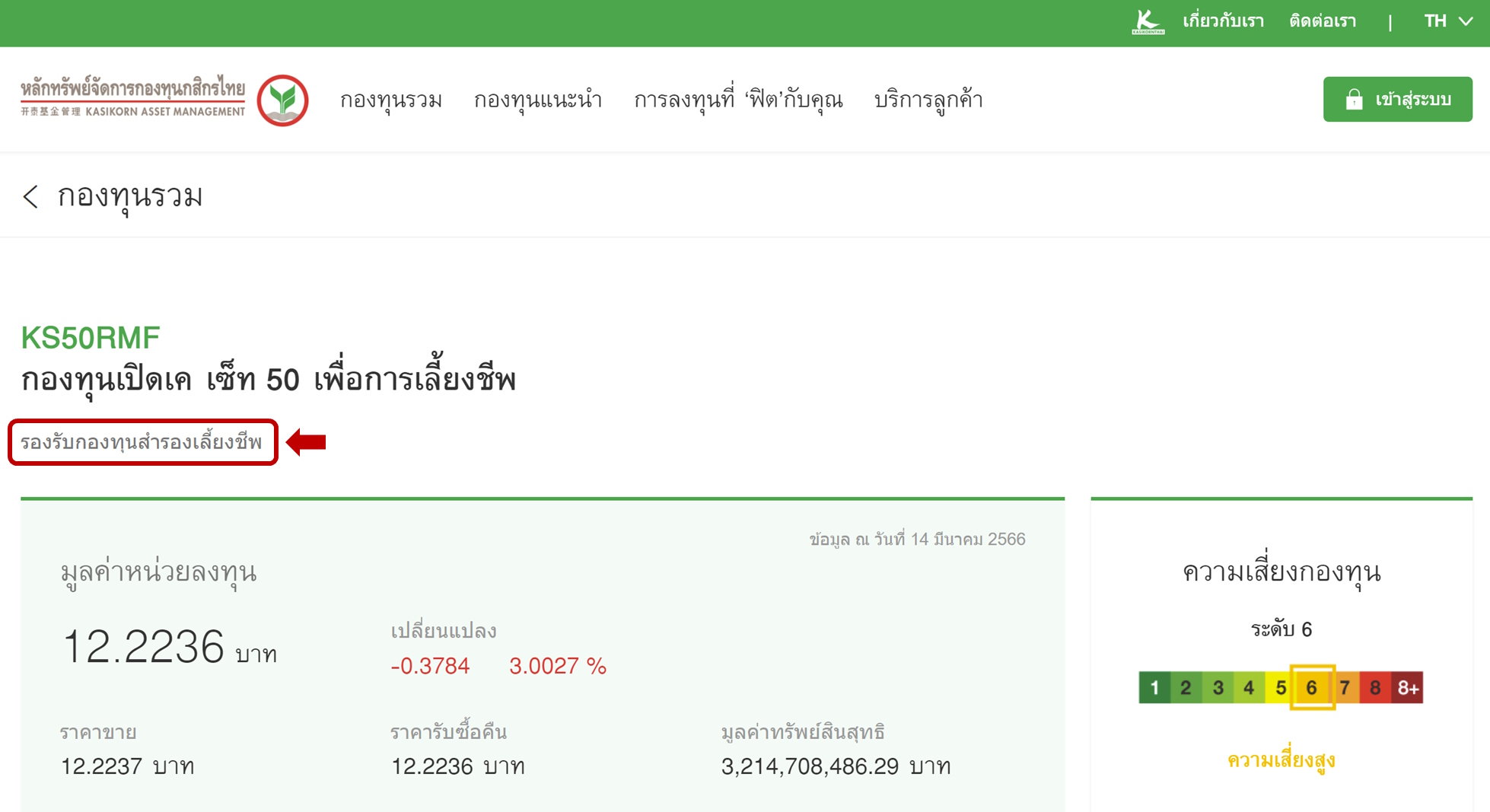The height and width of the screenshot is (812, 1490).
Task: Select risk level 2 swatch
Action: coord(1186,688)
